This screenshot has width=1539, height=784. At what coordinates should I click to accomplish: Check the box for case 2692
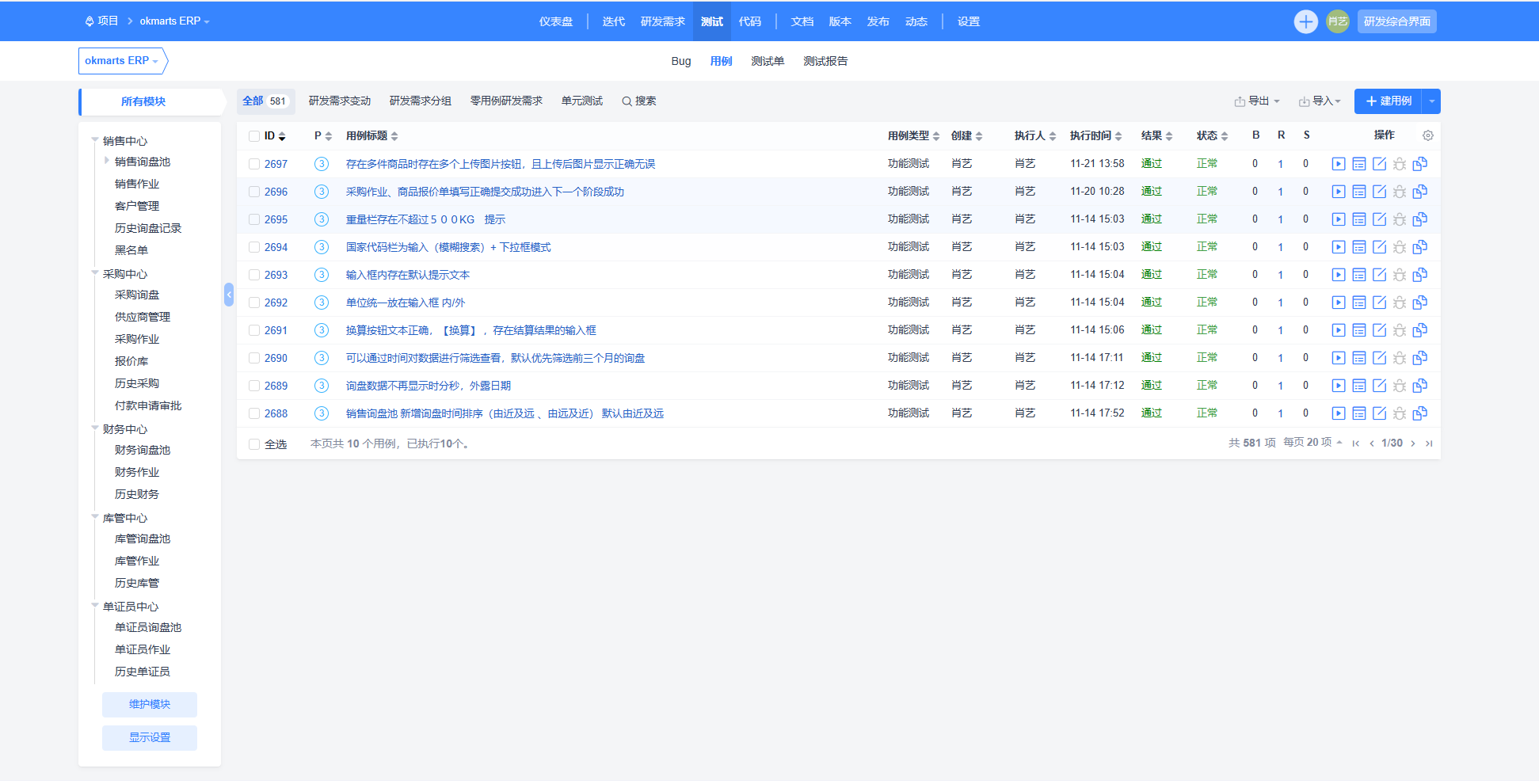point(254,303)
